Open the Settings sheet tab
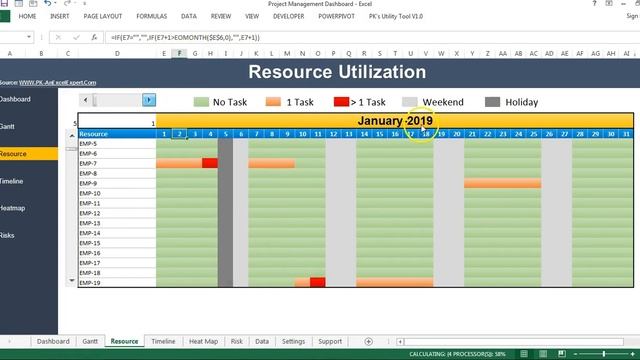Screen dimensions: 640x360 (293, 341)
